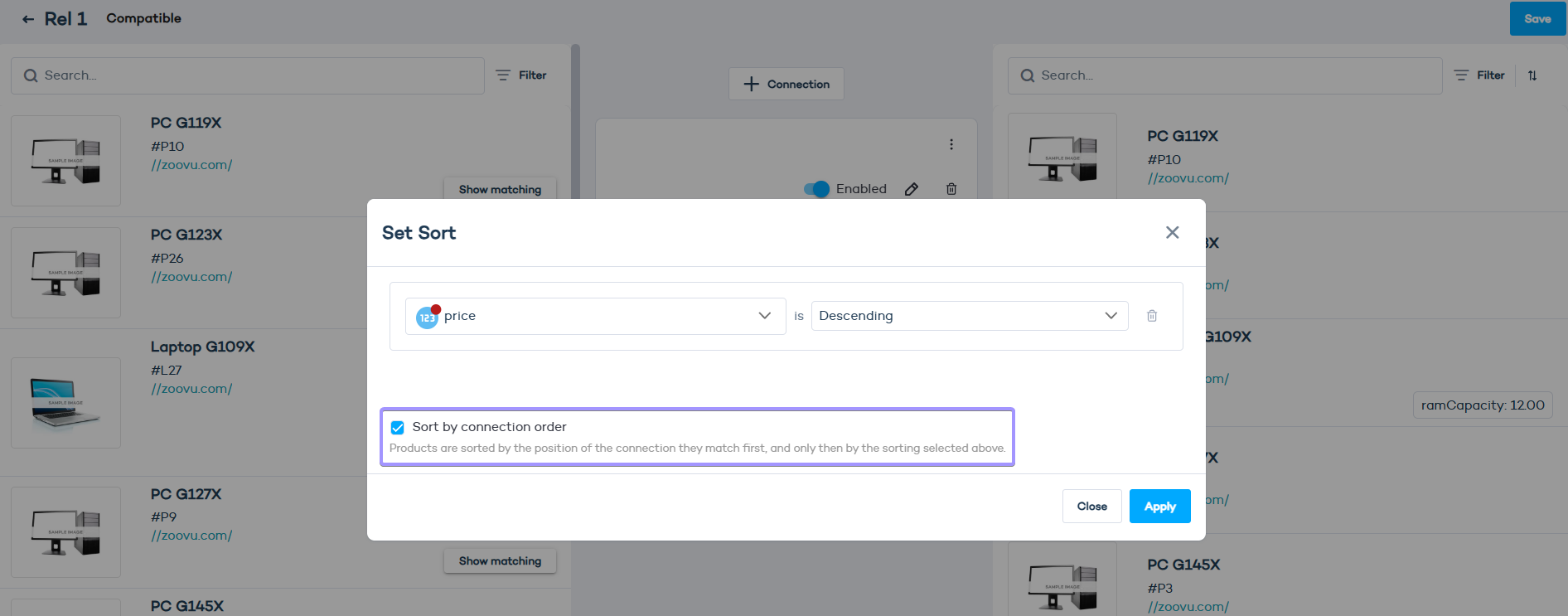Open PC G127X thumbnail in left panel
Viewport: 1568px width, 616px height.
65,532
